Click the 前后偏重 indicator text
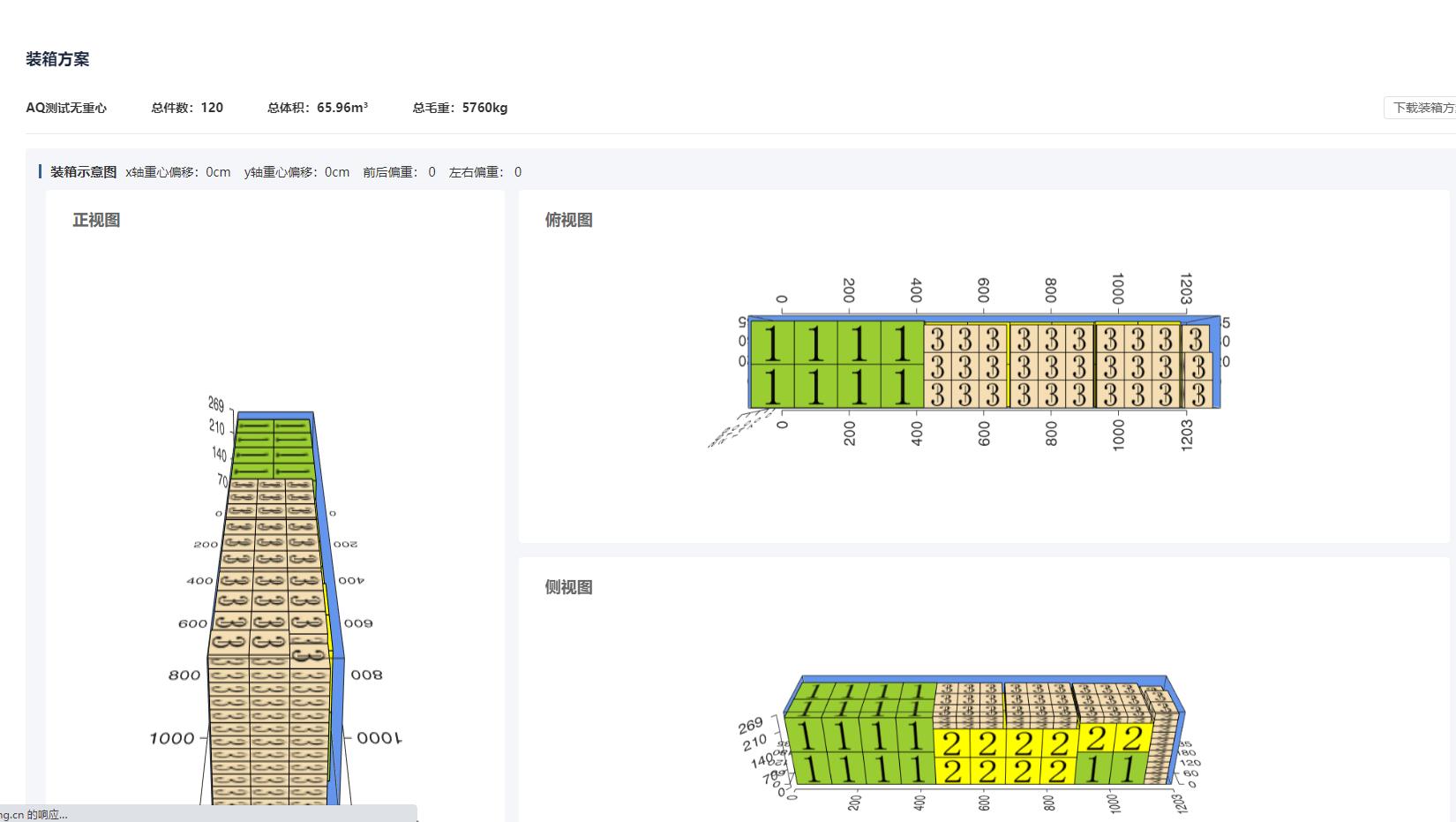The height and width of the screenshot is (822, 1456). point(399,172)
